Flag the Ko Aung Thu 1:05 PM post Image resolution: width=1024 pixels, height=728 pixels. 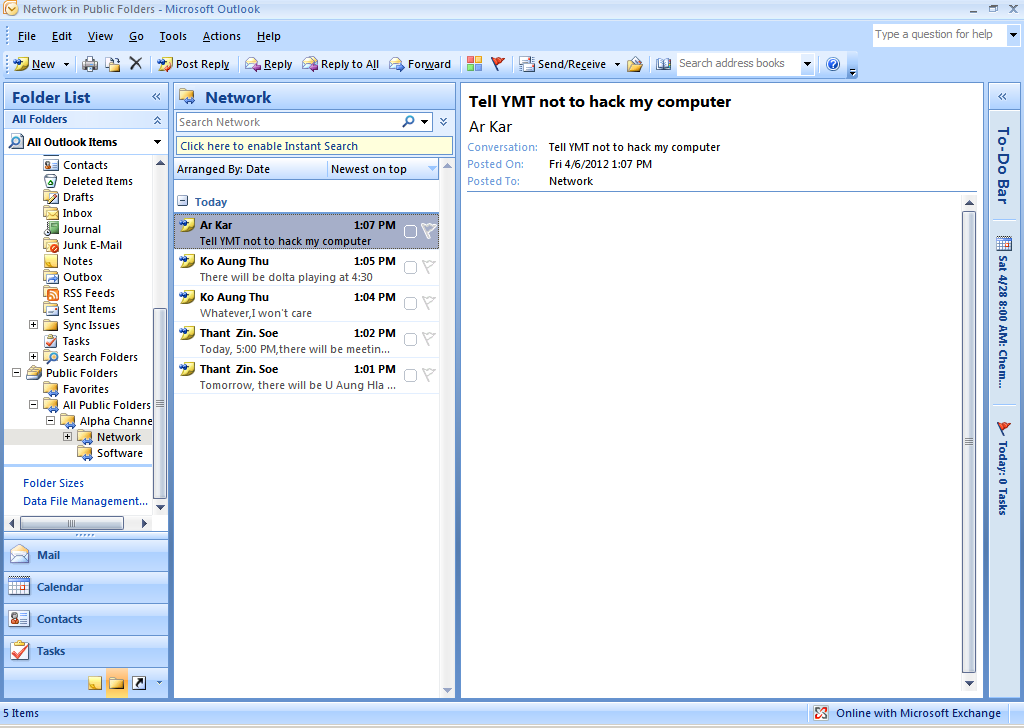[428, 267]
